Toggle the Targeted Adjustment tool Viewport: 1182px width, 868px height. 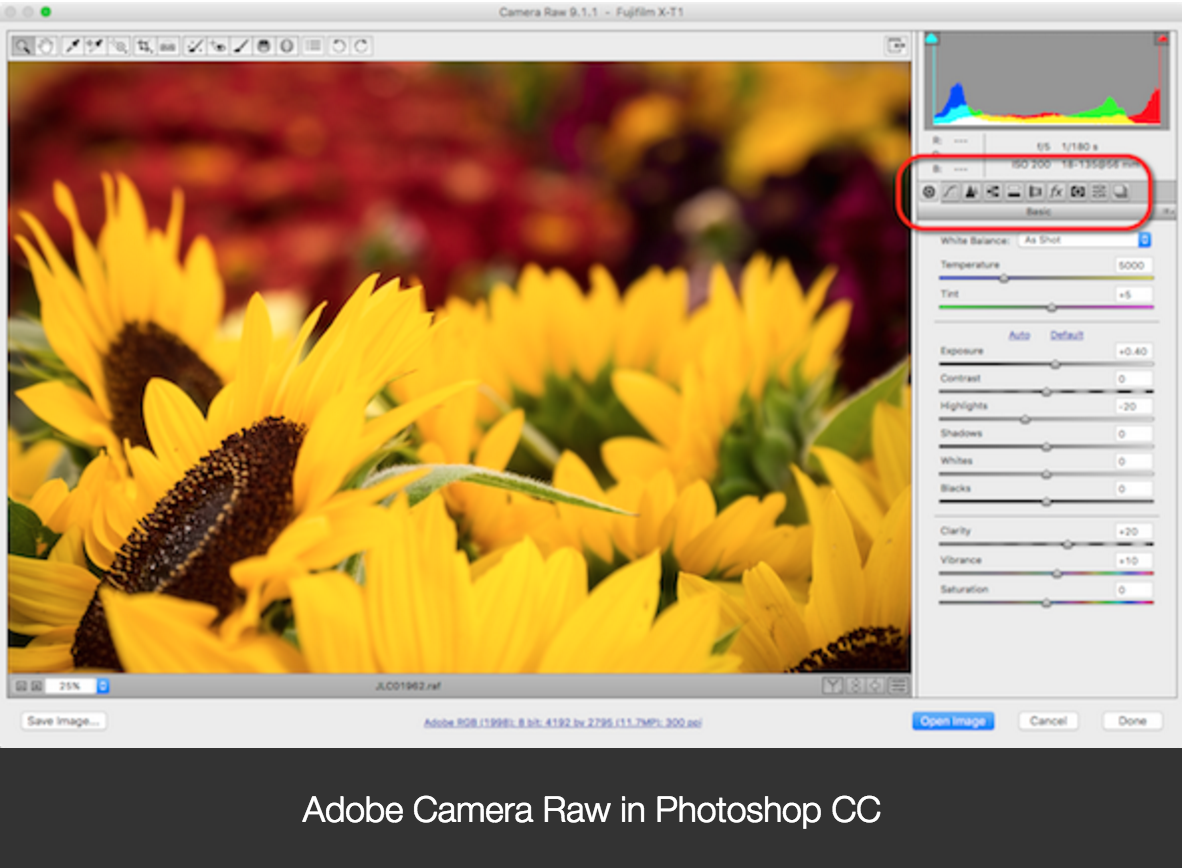(x=118, y=45)
